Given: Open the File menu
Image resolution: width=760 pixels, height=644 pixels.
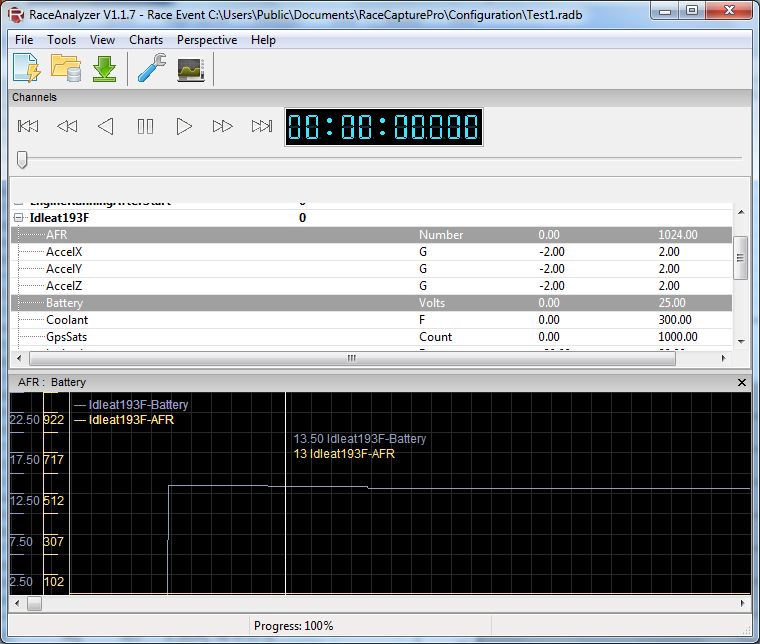Looking at the screenshot, I should (x=24, y=40).
